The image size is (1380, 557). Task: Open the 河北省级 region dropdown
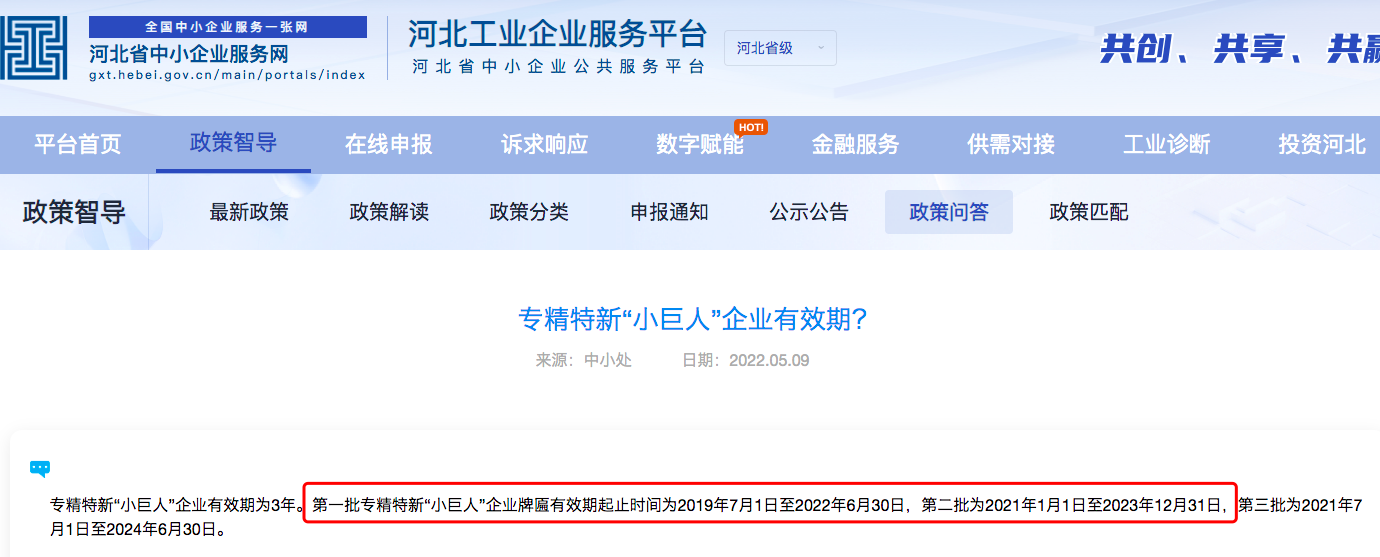780,48
